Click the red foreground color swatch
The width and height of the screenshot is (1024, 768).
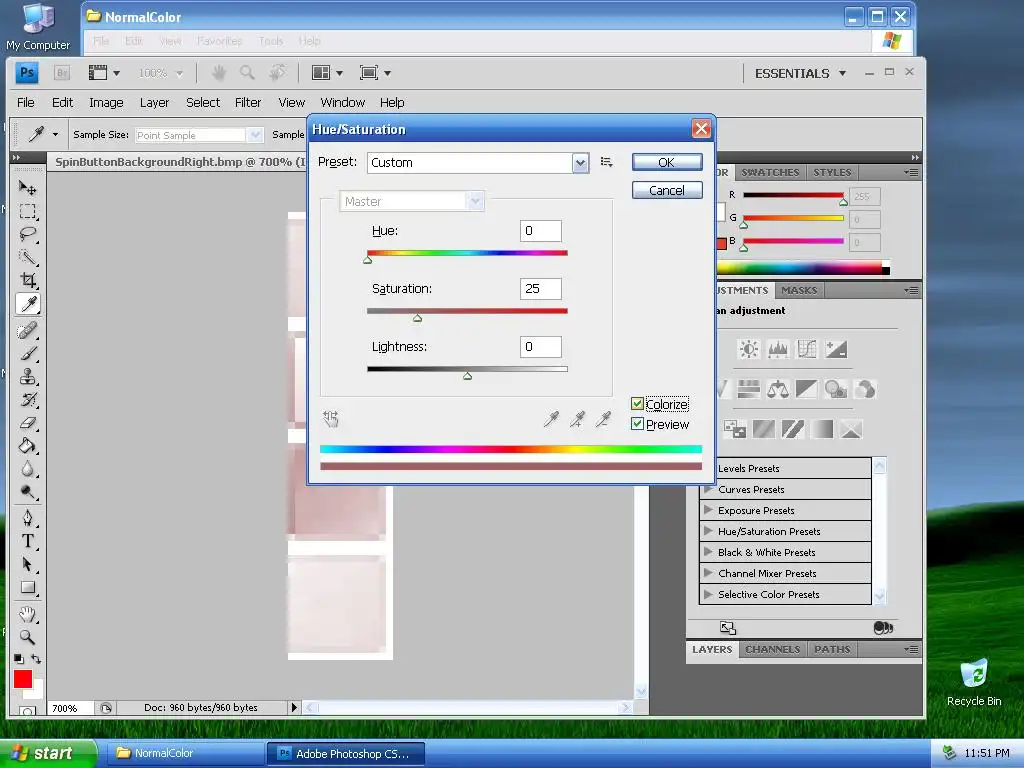[x=23, y=679]
